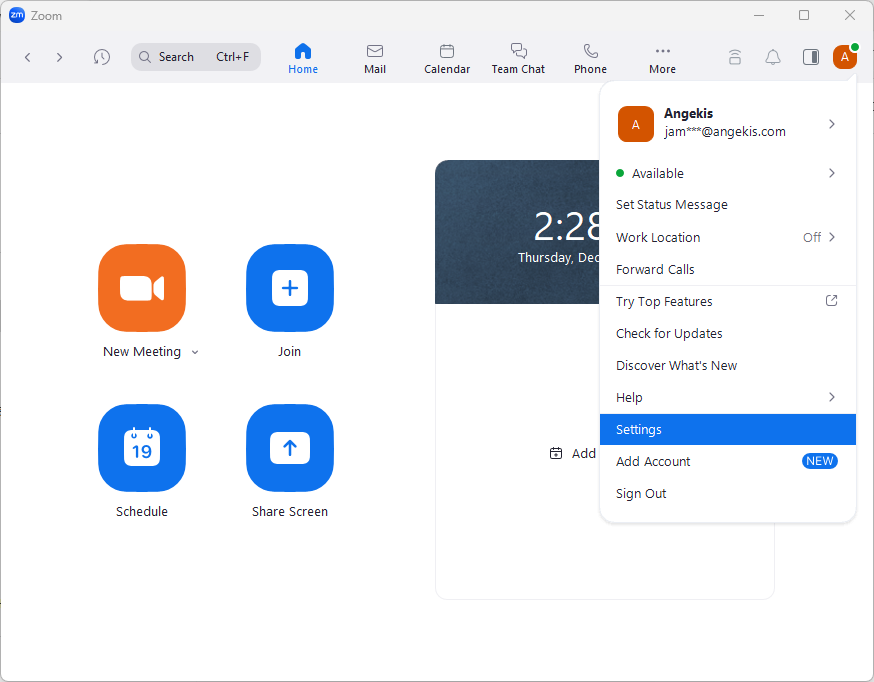
Task: Open the Mail tab
Action: pyautogui.click(x=375, y=58)
